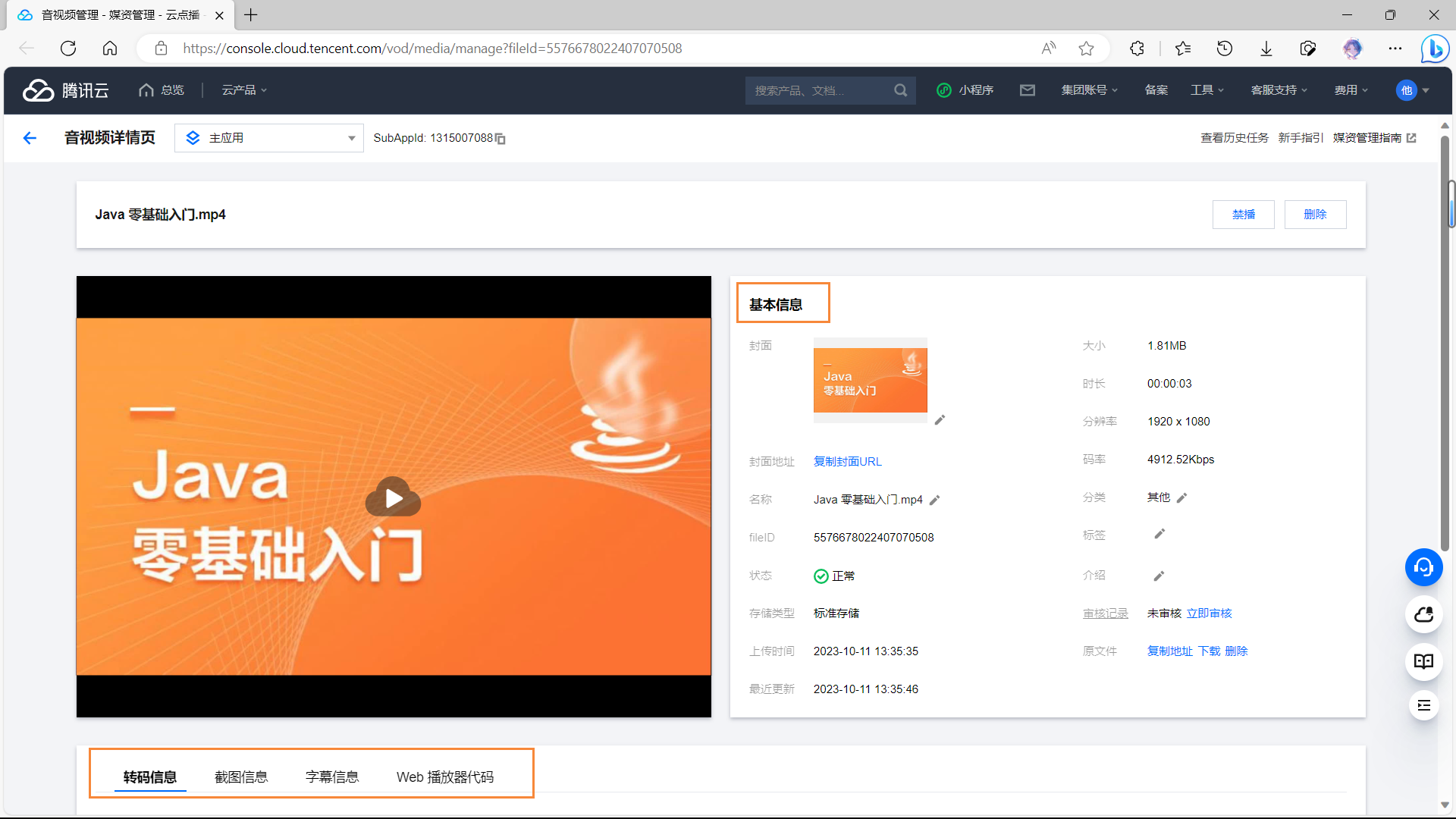Click the mail message icon in top bar
The height and width of the screenshot is (819, 1456).
coord(1027,90)
